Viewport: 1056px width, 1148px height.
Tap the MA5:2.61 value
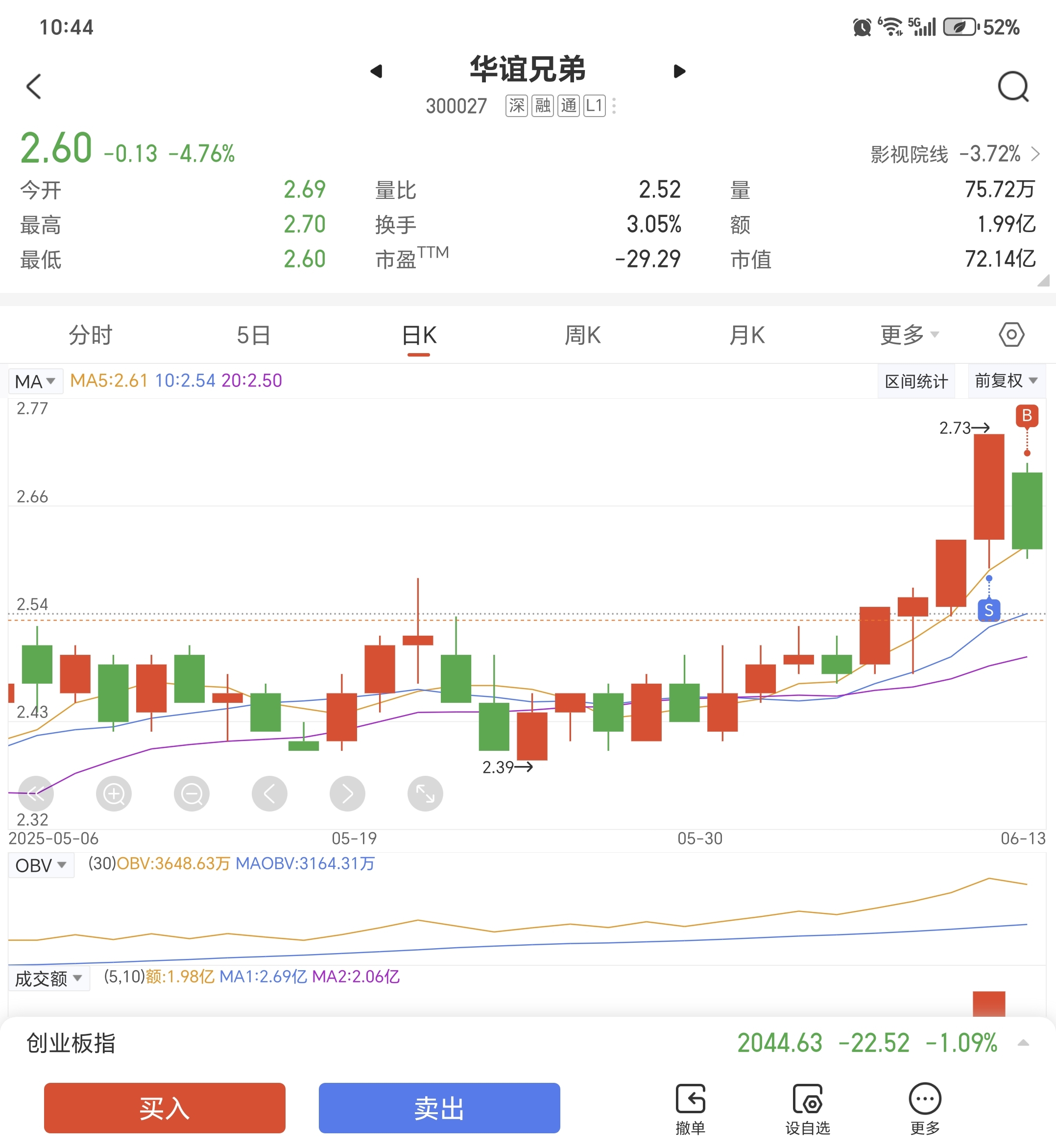109,381
